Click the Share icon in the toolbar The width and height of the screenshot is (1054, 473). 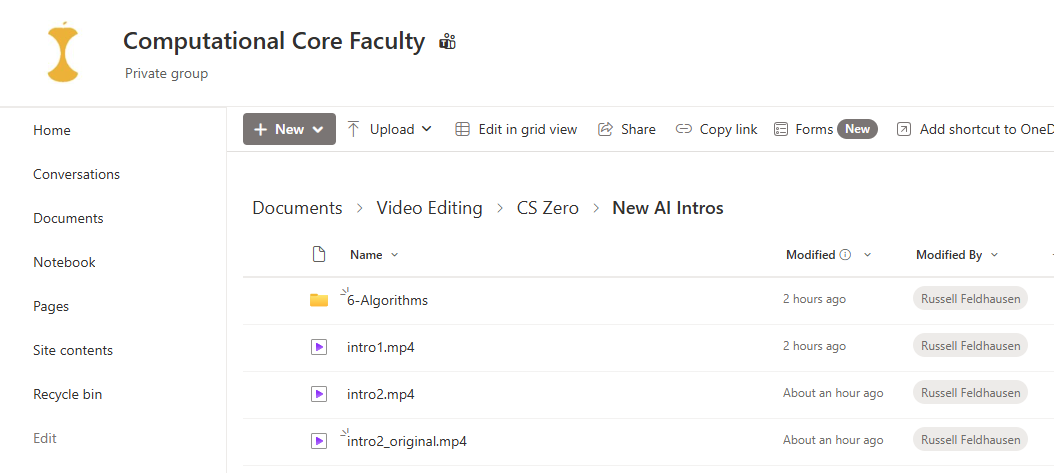(x=606, y=129)
